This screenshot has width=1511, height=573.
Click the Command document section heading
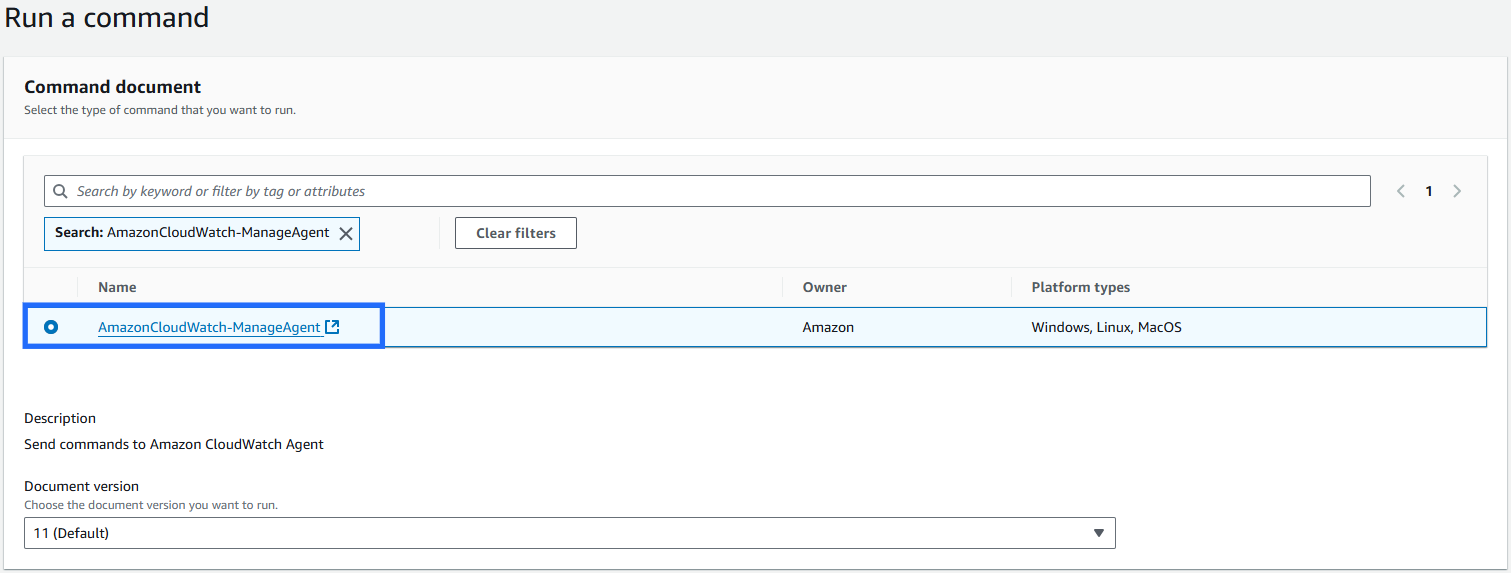point(112,87)
